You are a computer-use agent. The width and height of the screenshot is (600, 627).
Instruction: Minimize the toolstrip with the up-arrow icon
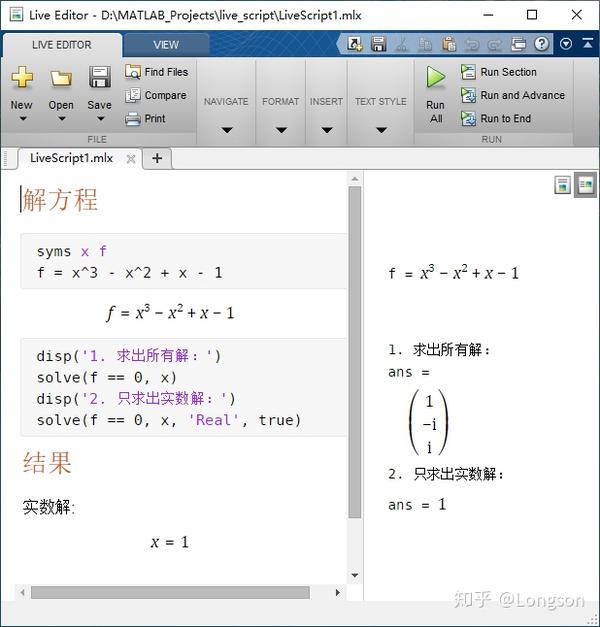click(588, 43)
